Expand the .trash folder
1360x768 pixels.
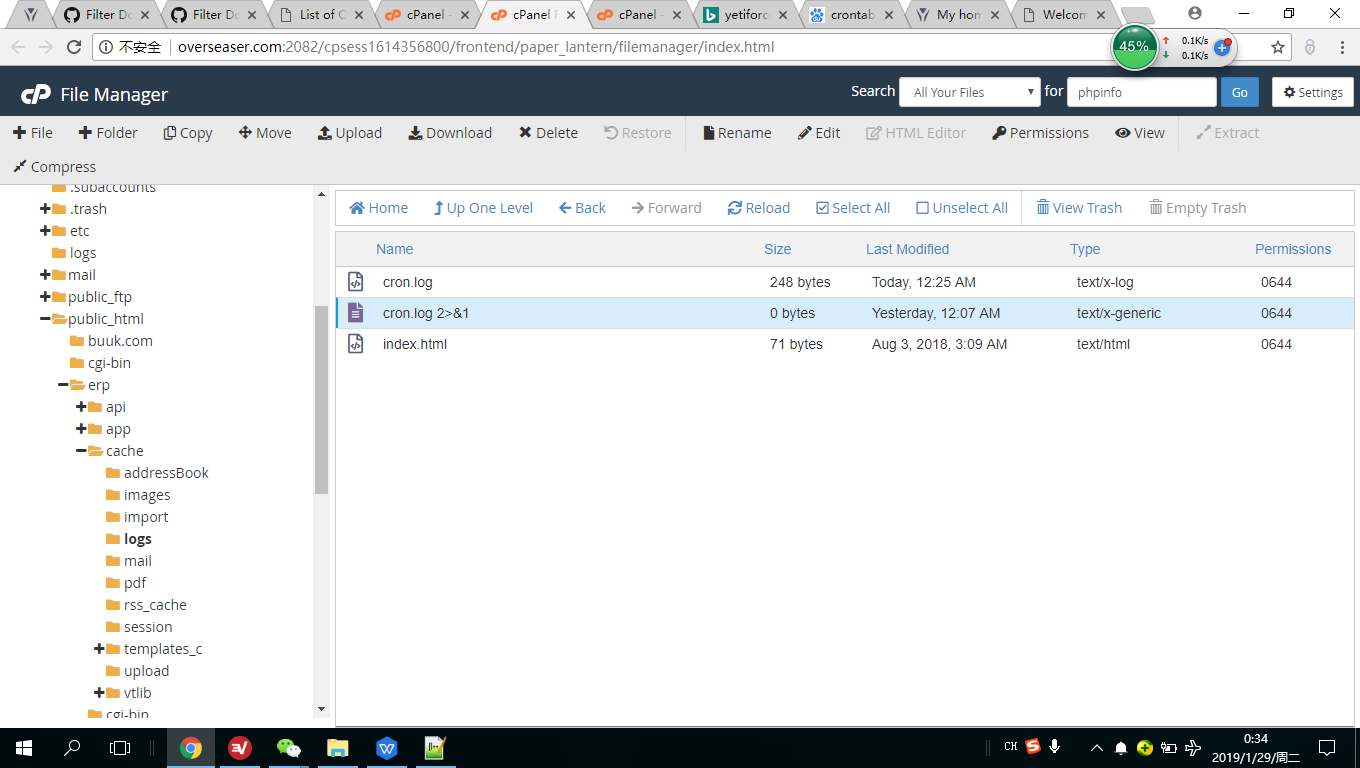(45, 209)
